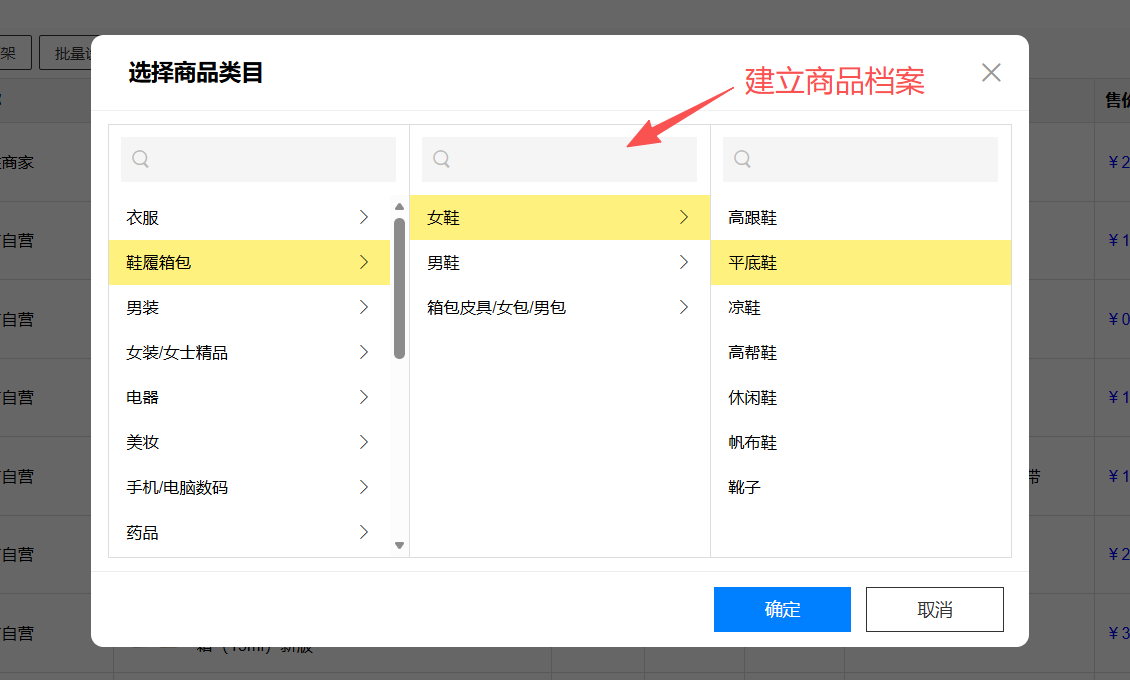The image size is (1130, 680).
Task: Click the search icon in middle category column
Action: click(441, 159)
